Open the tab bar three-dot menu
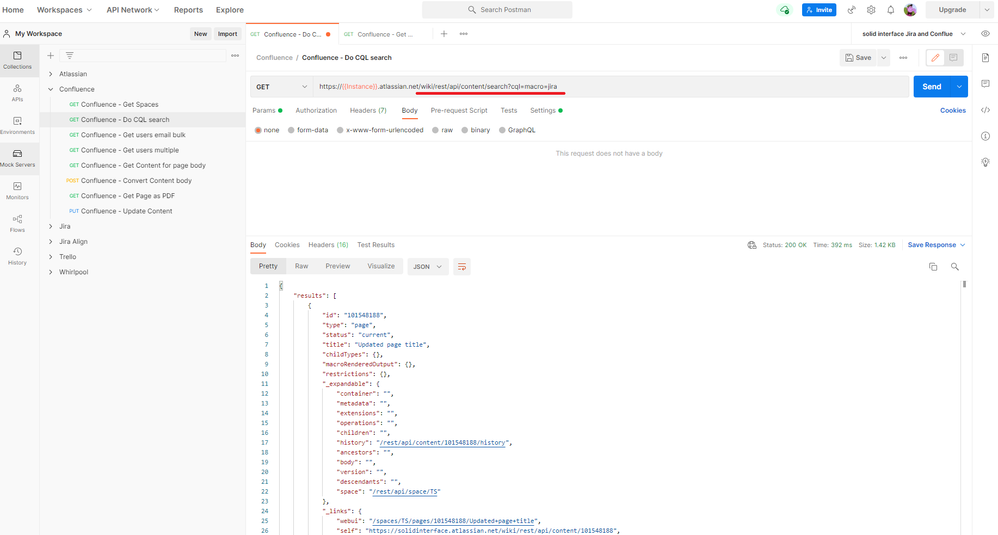998x535 pixels. click(x=463, y=34)
